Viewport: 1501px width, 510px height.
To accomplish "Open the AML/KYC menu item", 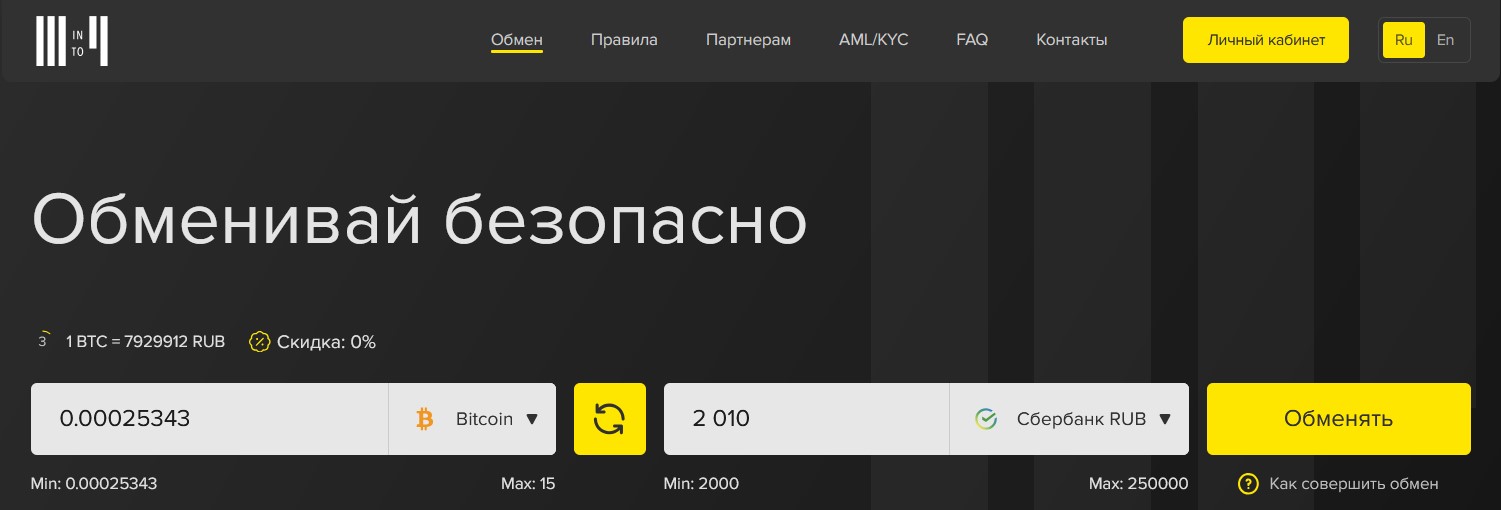I will tap(874, 40).
